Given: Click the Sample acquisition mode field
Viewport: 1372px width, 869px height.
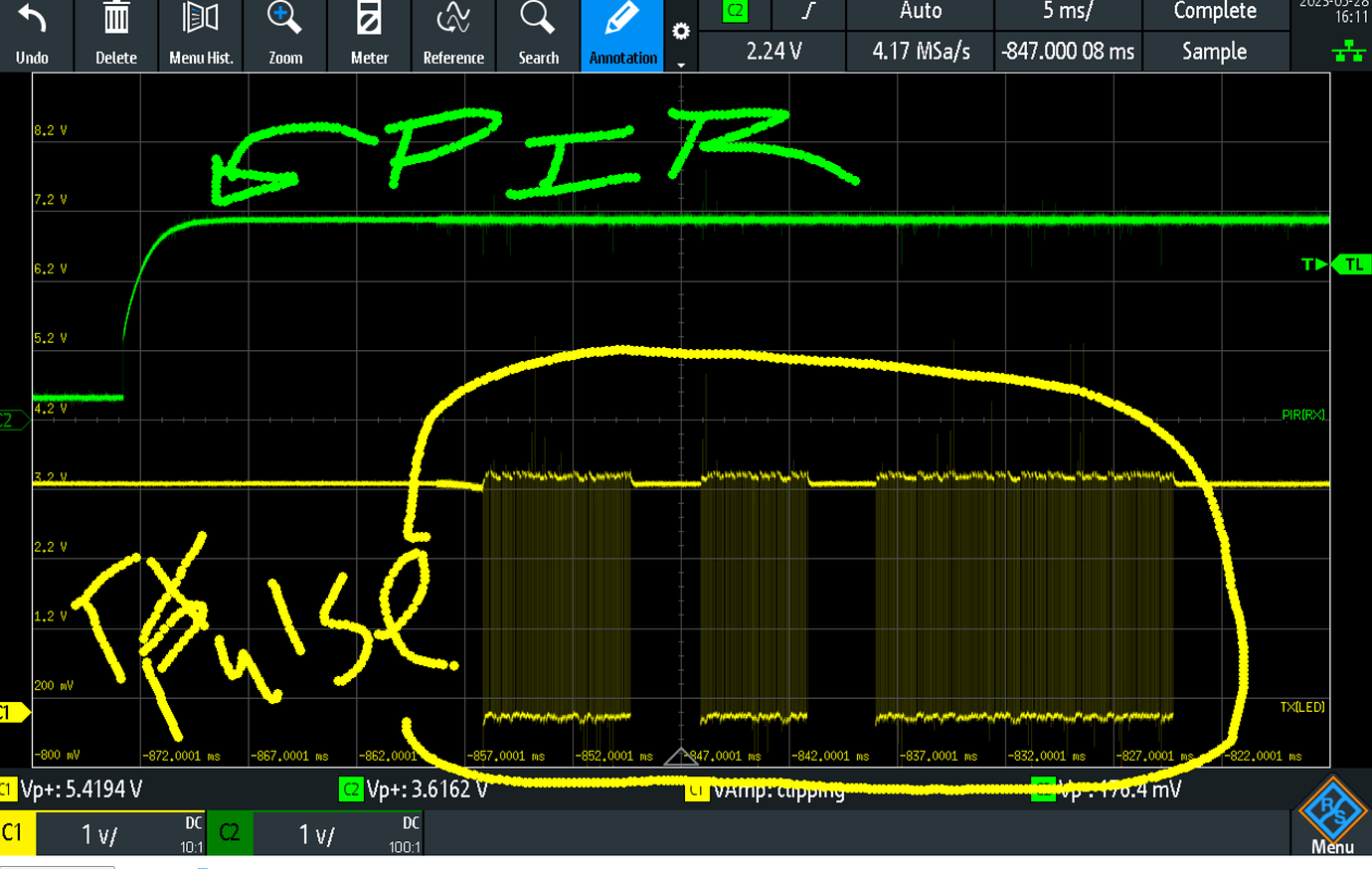Looking at the screenshot, I should pyautogui.click(x=1217, y=51).
